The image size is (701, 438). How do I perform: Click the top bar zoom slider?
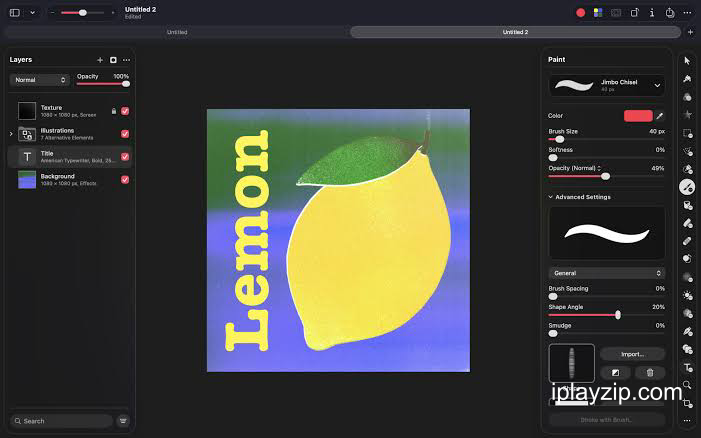(x=82, y=13)
